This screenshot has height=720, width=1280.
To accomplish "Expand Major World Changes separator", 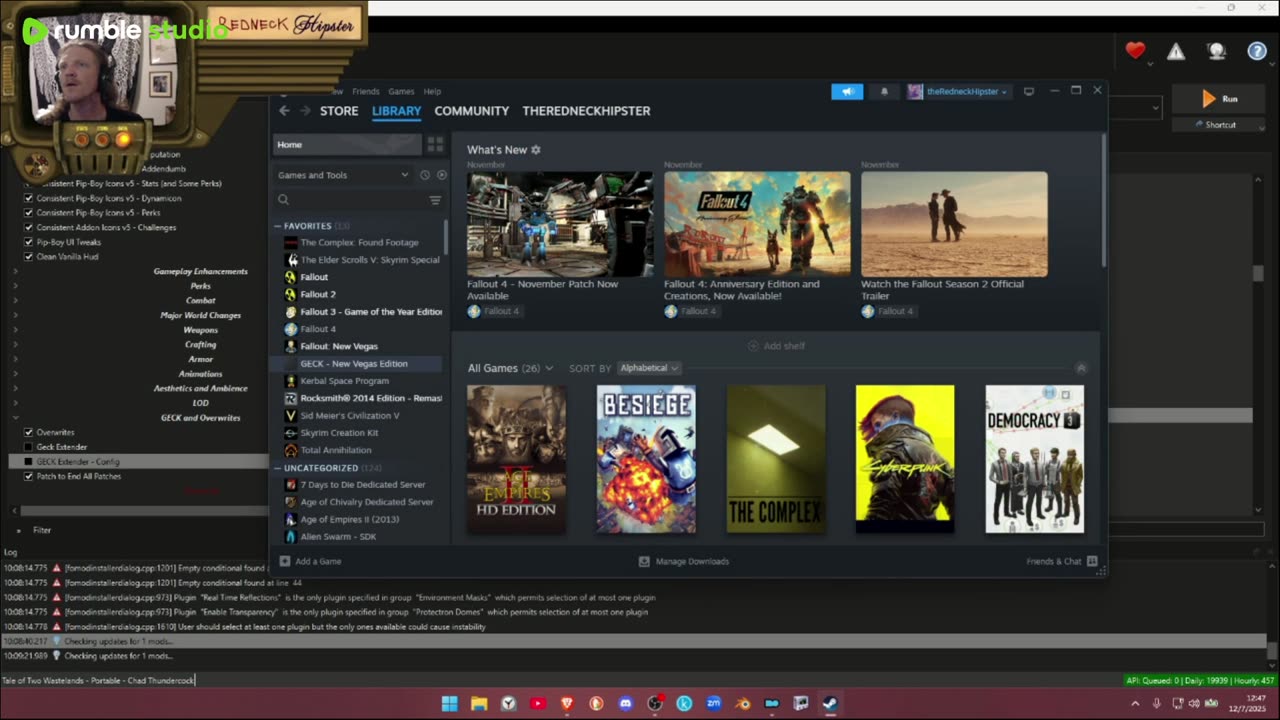I will [x=15, y=315].
